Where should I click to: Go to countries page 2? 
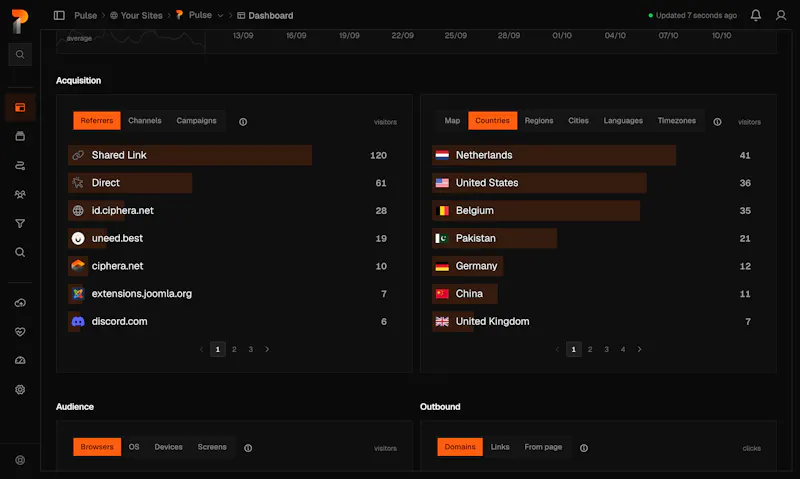[x=590, y=349]
